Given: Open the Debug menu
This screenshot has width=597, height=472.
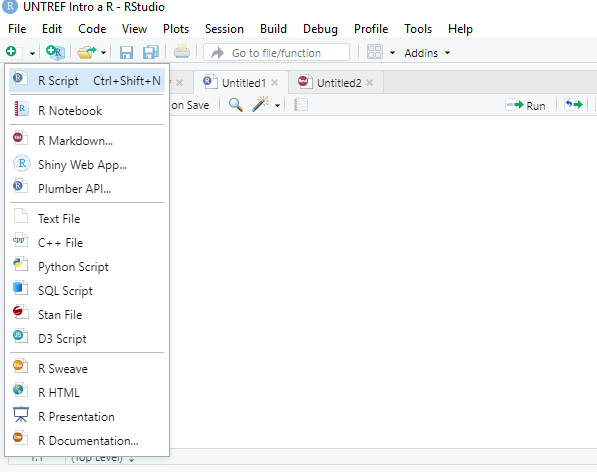Looking at the screenshot, I should 320,29.
